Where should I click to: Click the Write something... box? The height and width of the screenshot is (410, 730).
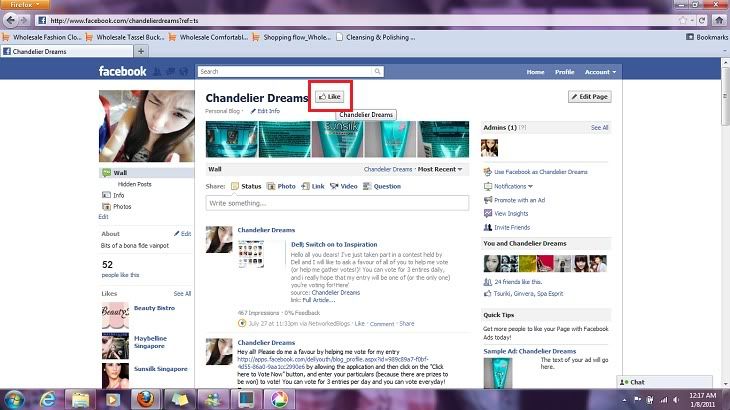click(x=337, y=203)
